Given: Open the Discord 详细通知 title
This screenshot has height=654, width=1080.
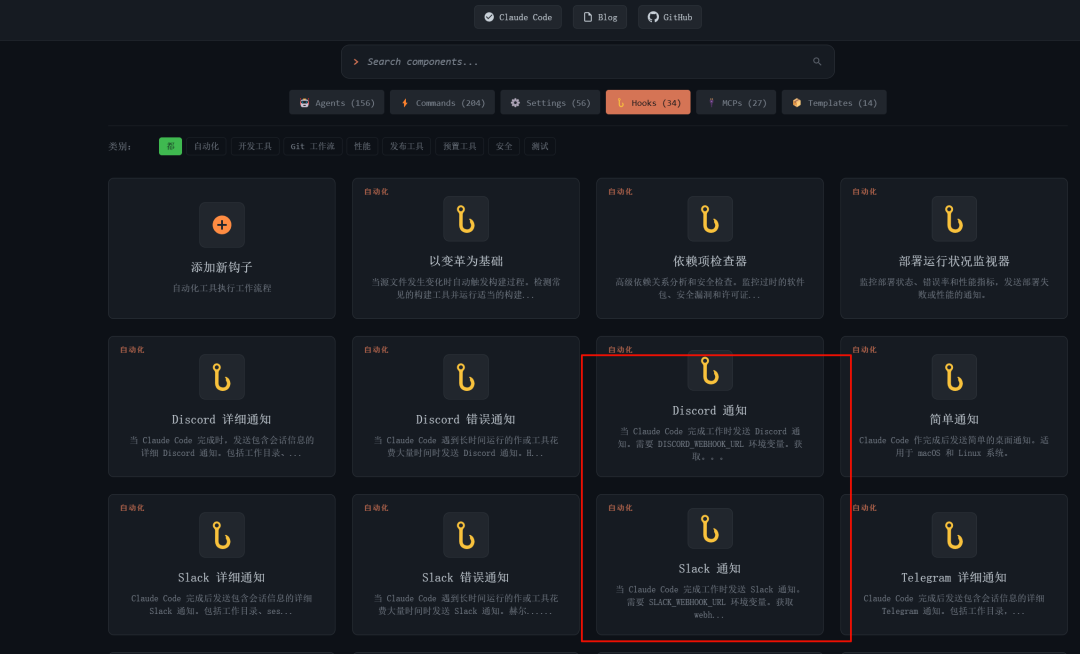Looking at the screenshot, I should click(x=222, y=419).
